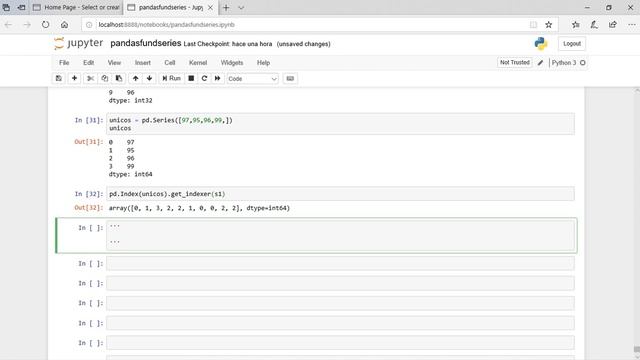Open the favorites hub icon

click(x=576, y=25)
